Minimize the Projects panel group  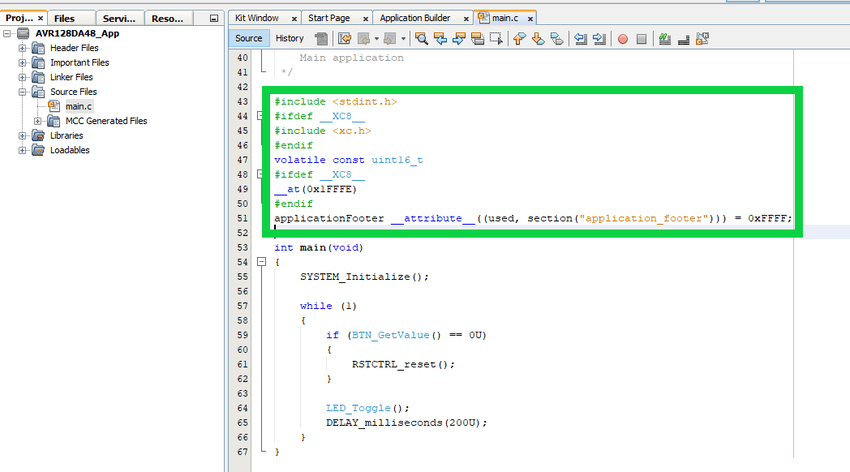tap(214, 19)
